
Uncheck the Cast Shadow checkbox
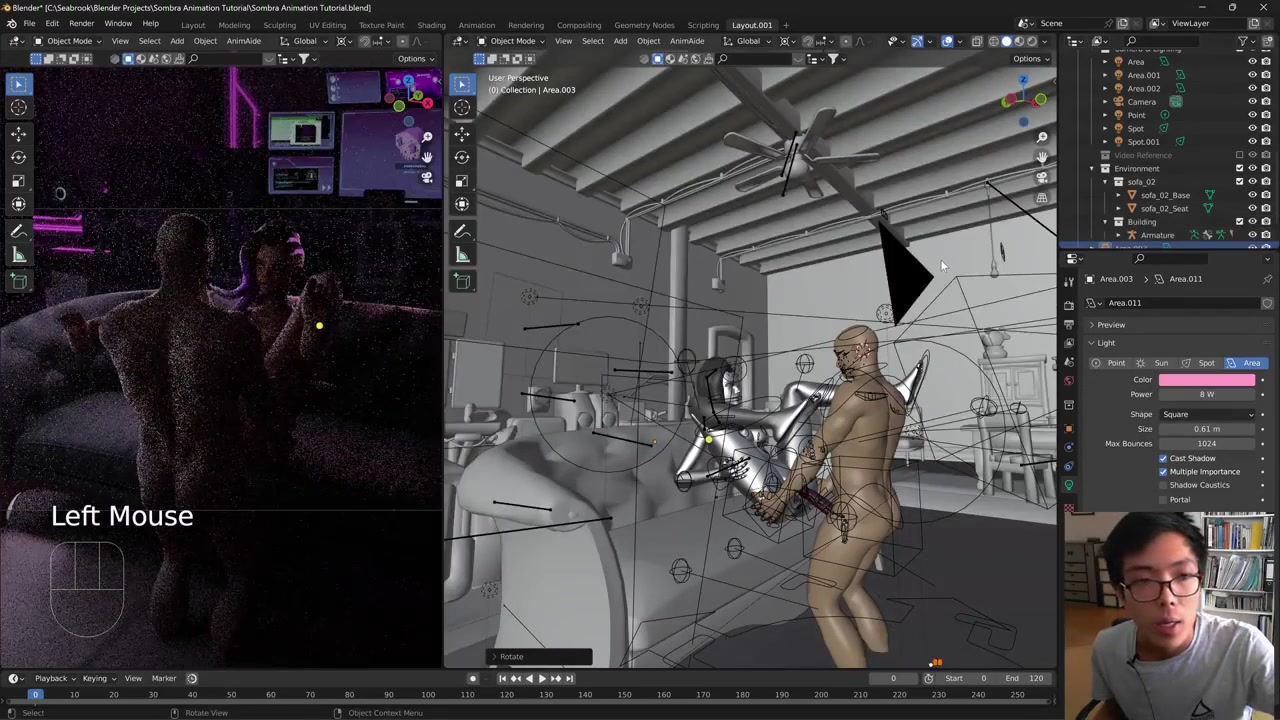point(1163,458)
